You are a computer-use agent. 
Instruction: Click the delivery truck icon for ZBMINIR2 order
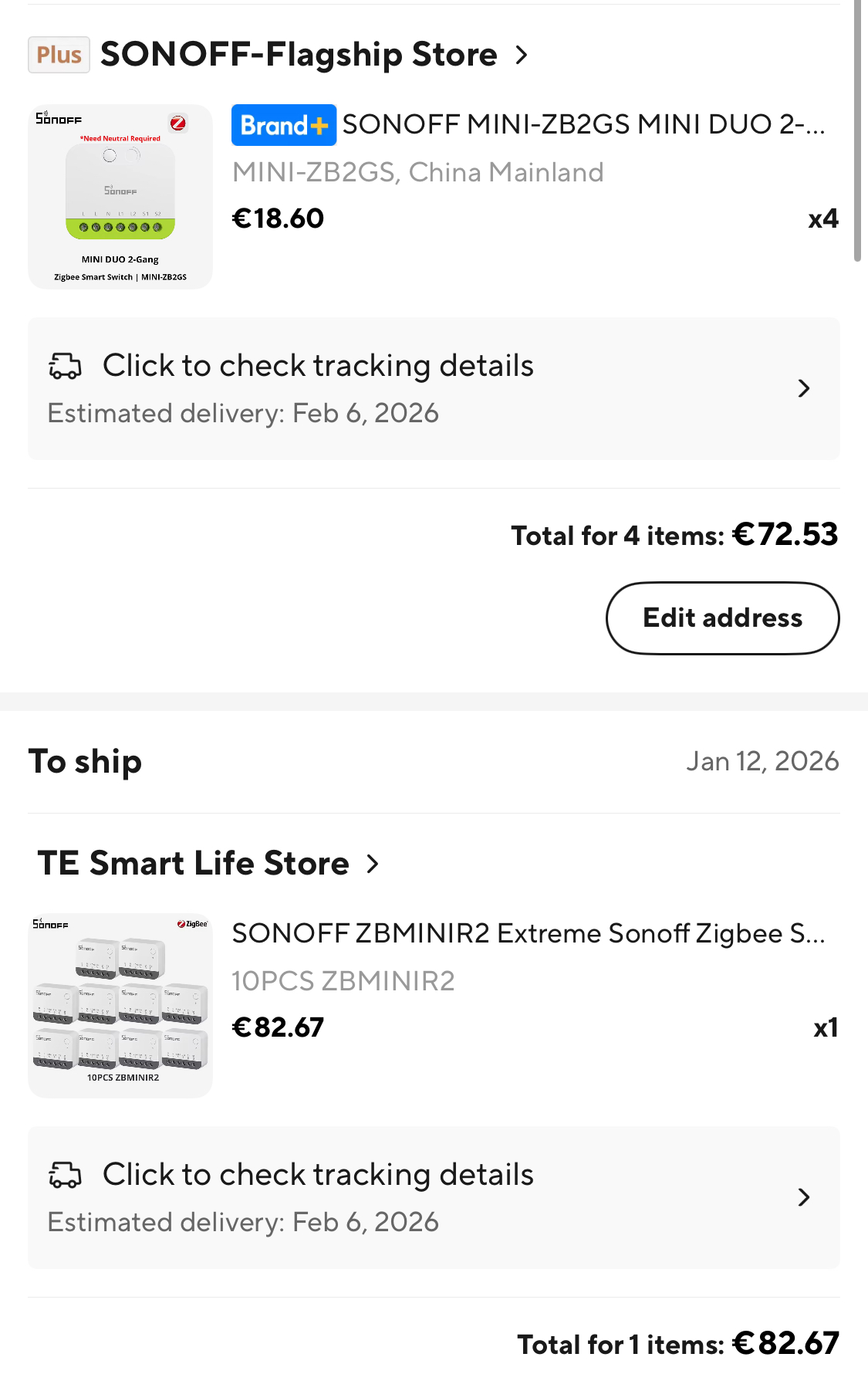pyautogui.click(x=66, y=1175)
